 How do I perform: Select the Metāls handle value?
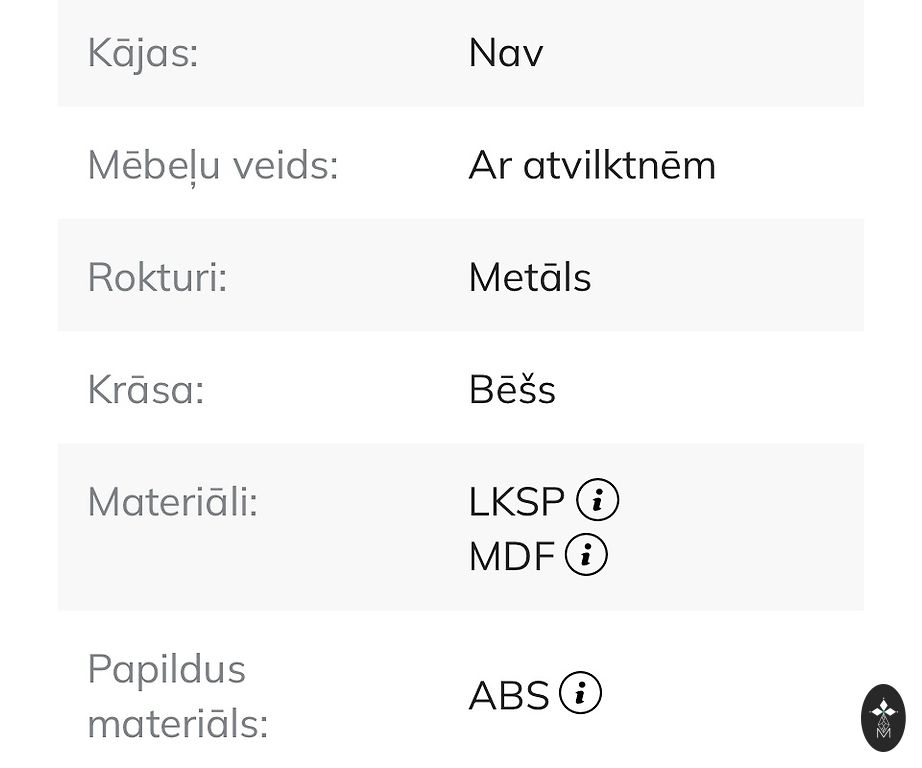[x=529, y=277]
